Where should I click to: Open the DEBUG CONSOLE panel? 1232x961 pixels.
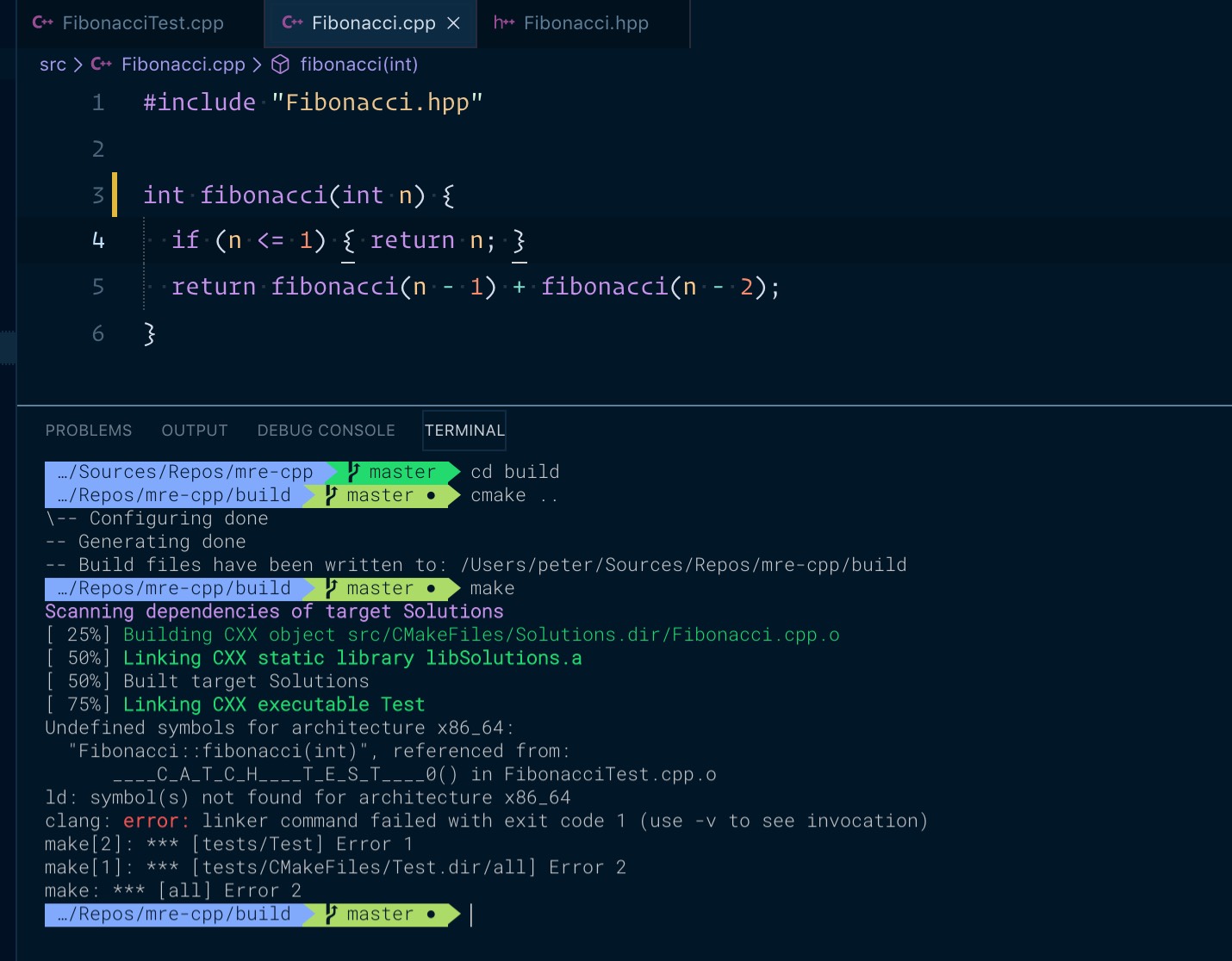[x=326, y=430]
